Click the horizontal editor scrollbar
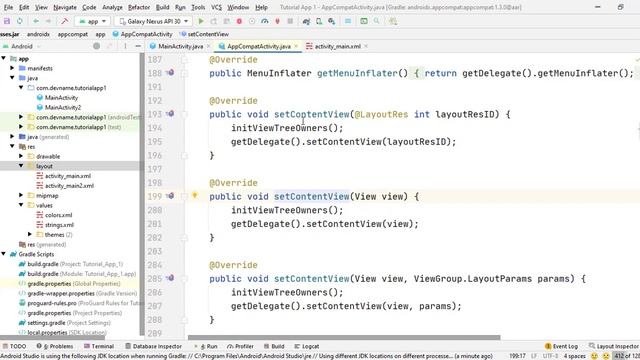 [344, 338]
